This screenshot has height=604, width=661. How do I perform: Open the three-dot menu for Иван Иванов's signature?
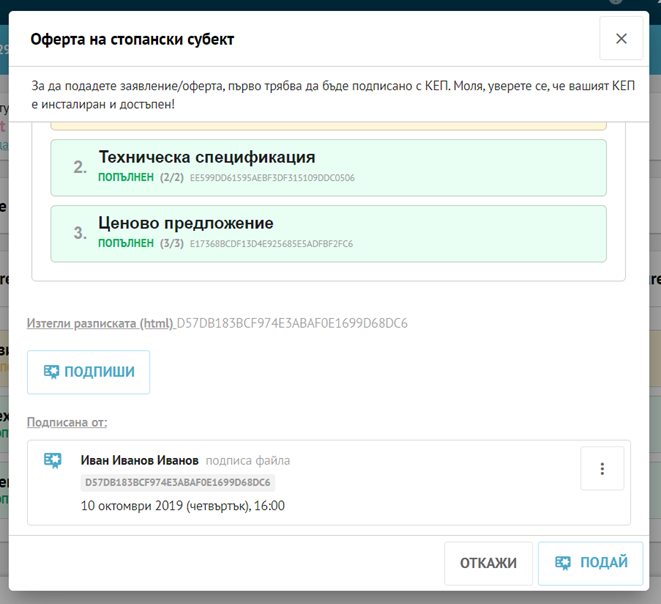click(x=602, y=468)
